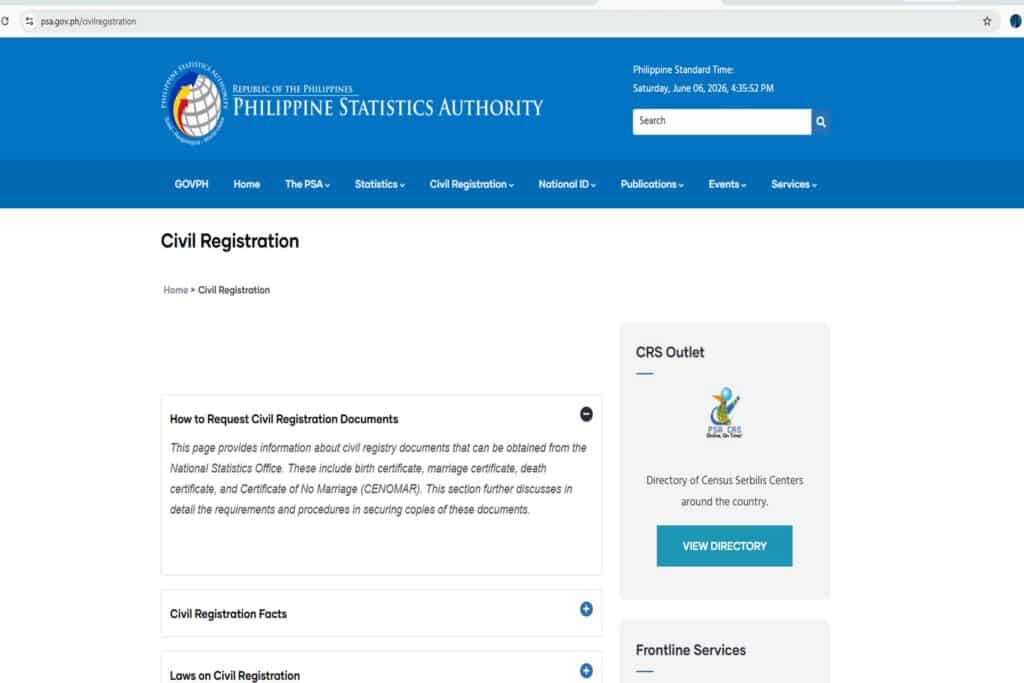Open the browser profile avatar icon

point(1016,21)
